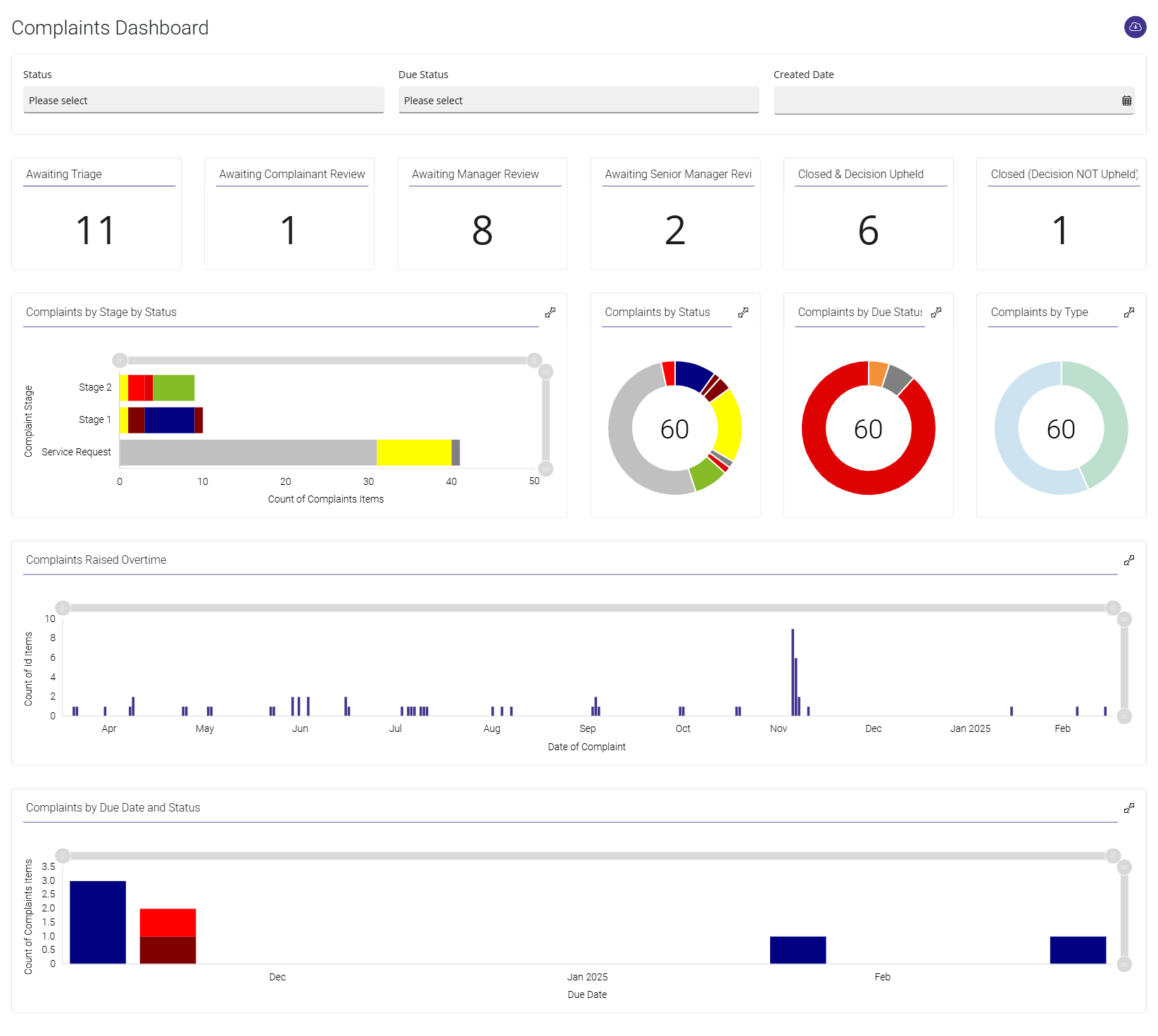Select the Awaiting Triage stat card
The height and width of the screenshot is (1036, 1158).
tap(96, 213)
